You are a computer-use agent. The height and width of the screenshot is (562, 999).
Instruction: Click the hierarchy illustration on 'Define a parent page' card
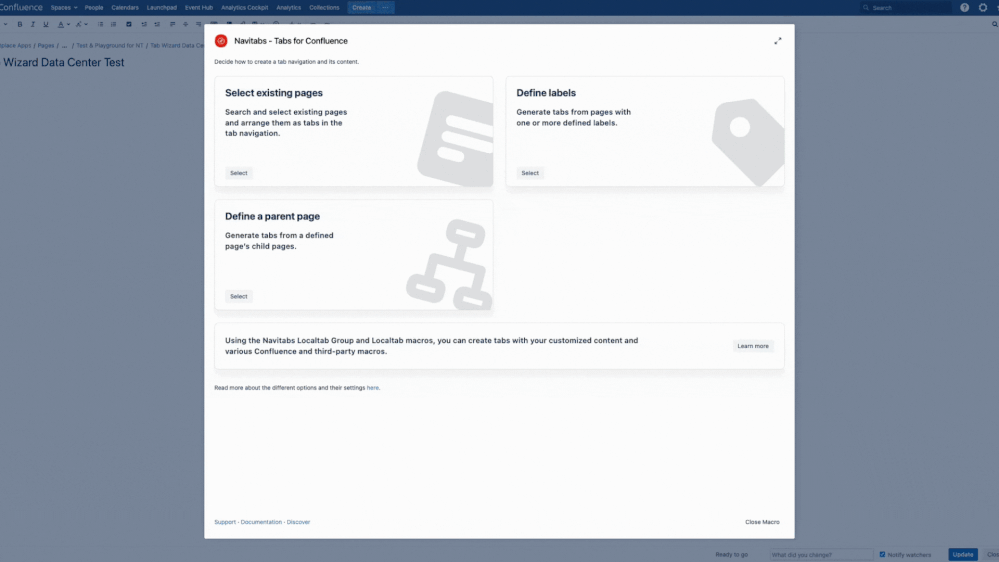click(x=450, y=264)
